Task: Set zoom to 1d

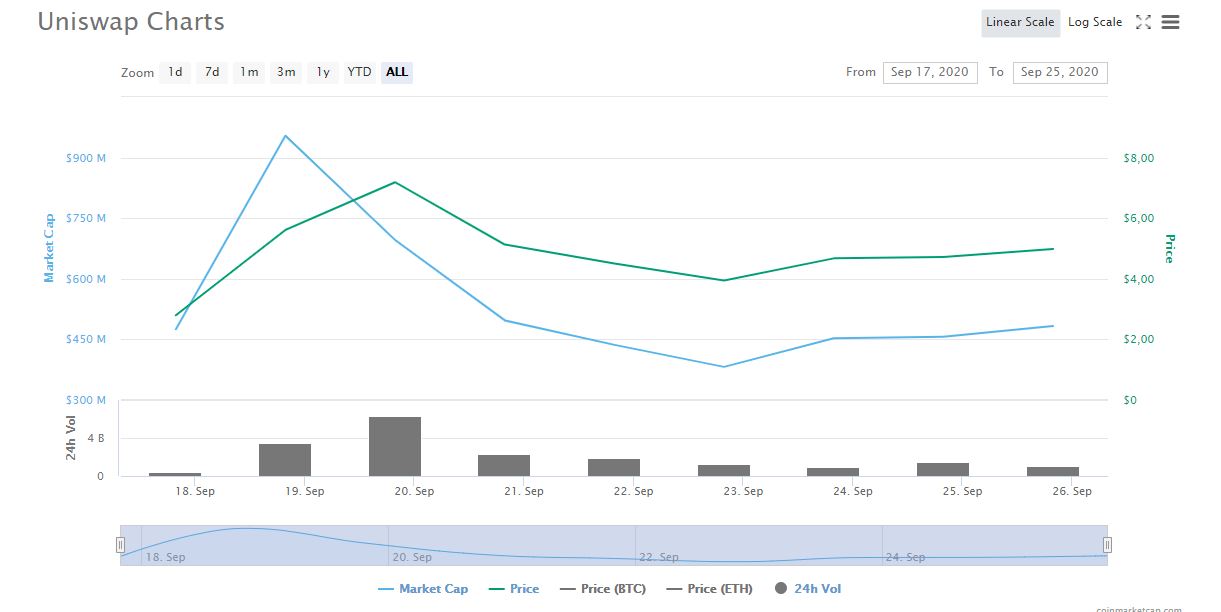Action: pos(175,72)
